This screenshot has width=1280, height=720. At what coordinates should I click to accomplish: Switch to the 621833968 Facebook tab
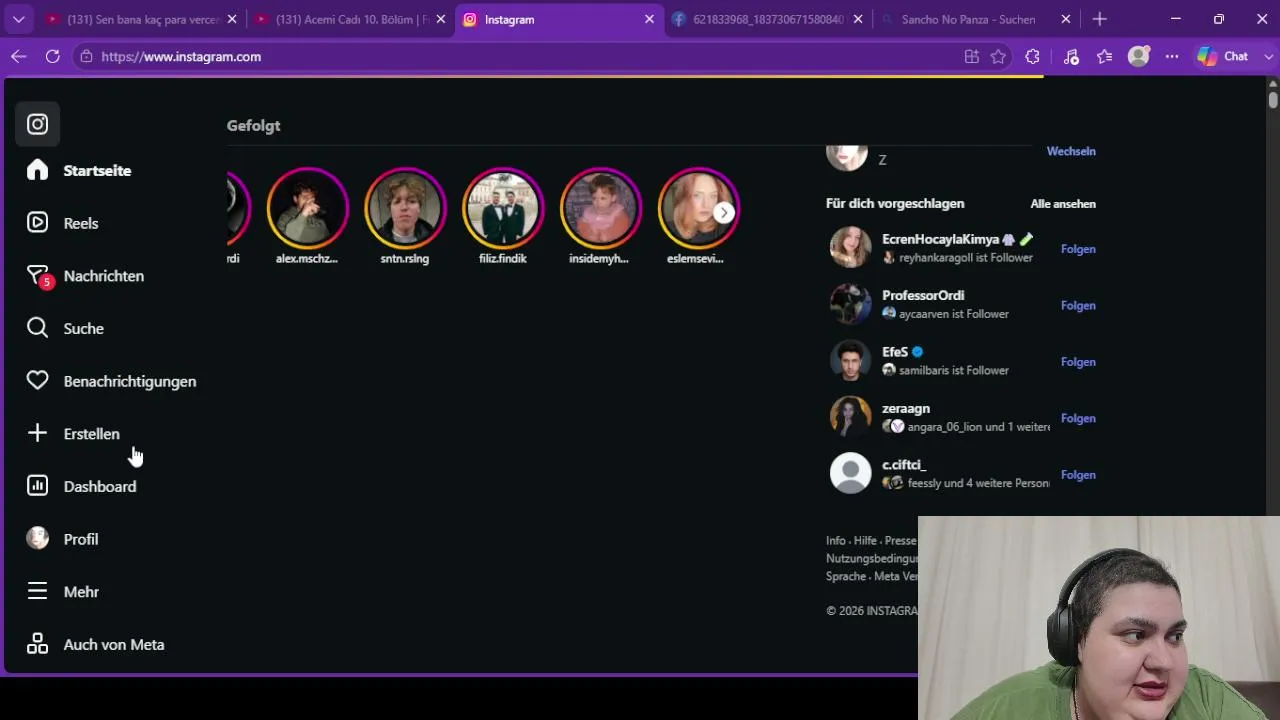click(767, 19)
